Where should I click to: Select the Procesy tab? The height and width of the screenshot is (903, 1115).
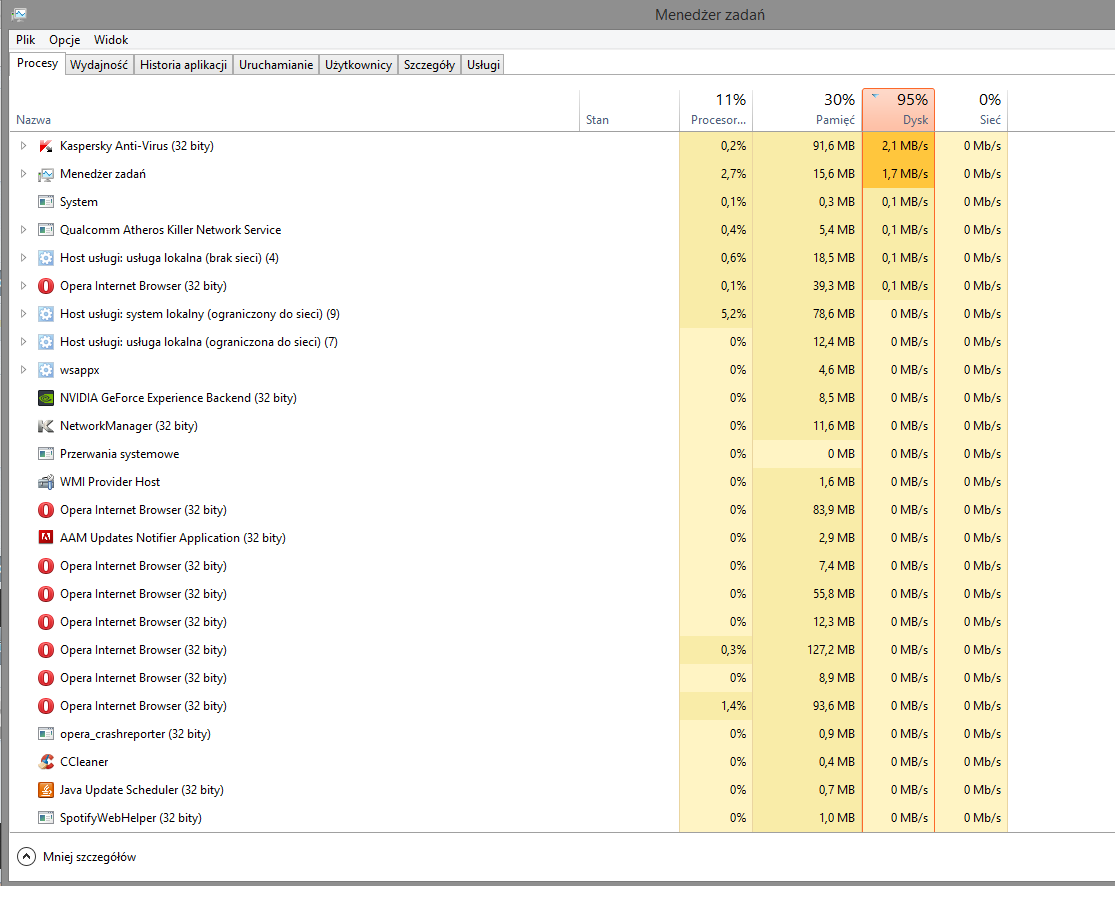tap(38, 63)
